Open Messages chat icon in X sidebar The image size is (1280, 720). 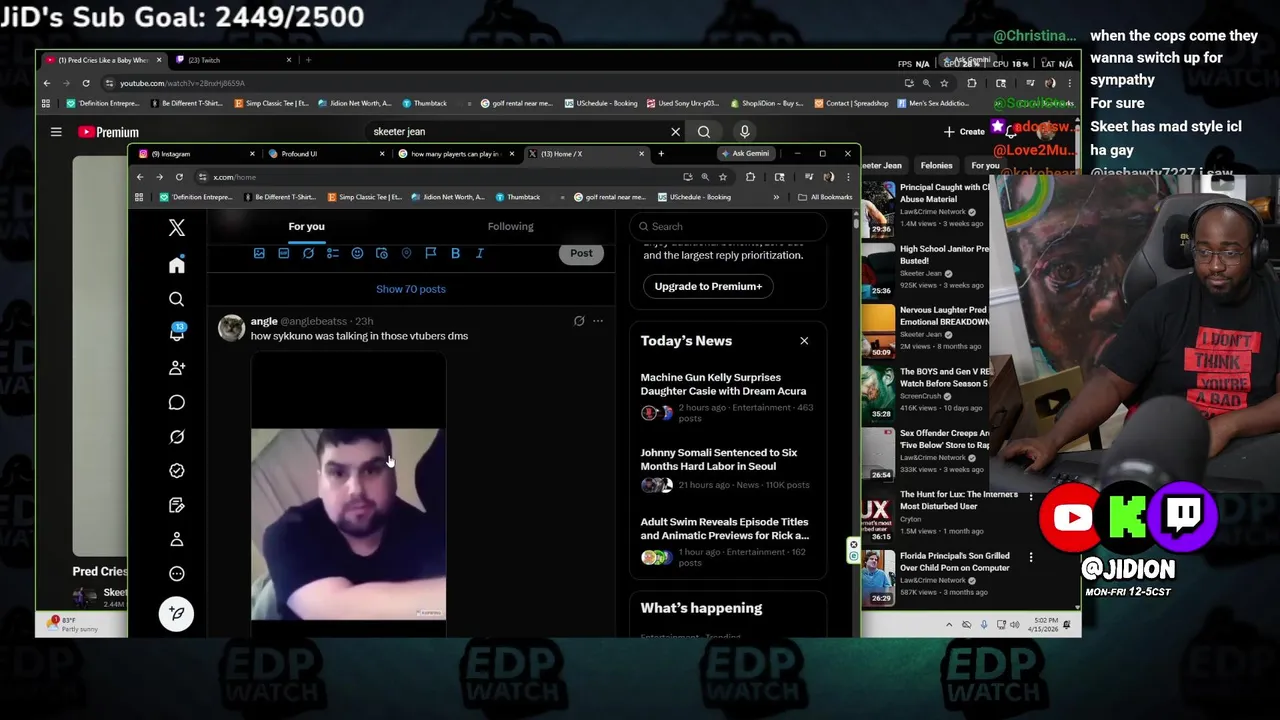pyautogui.click(x=177, y=402)
